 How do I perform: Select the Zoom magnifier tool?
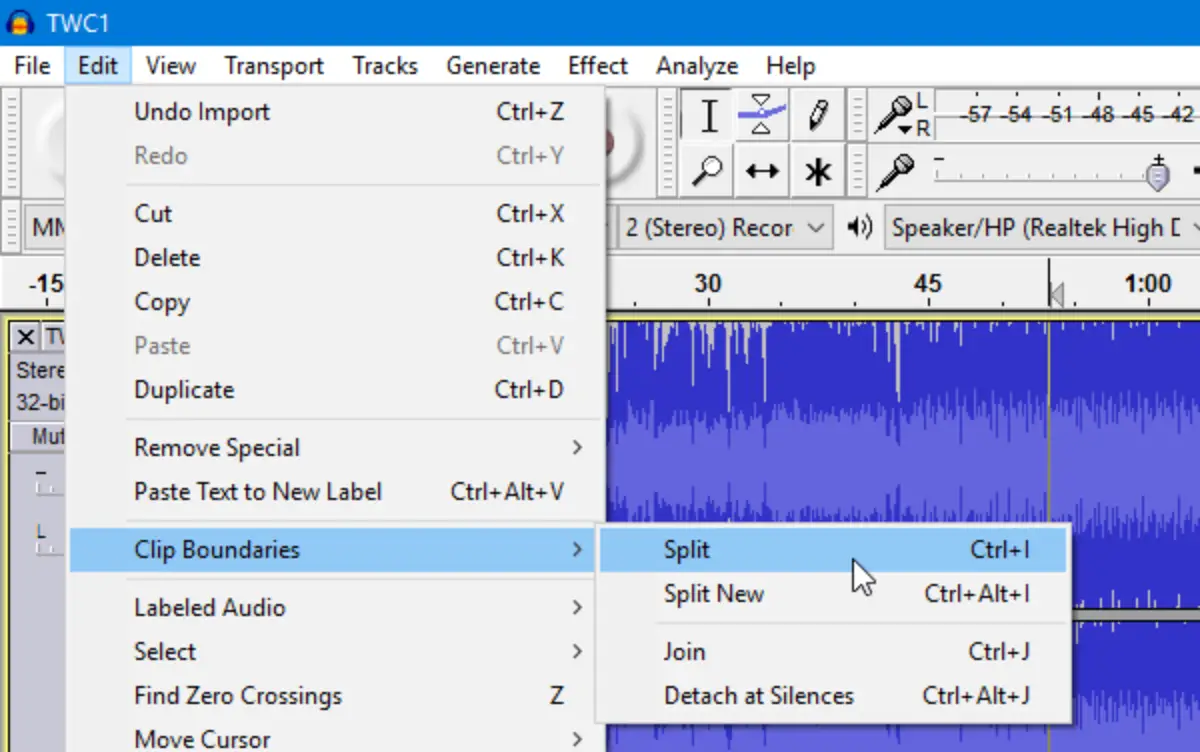click(x=708, y=171)
